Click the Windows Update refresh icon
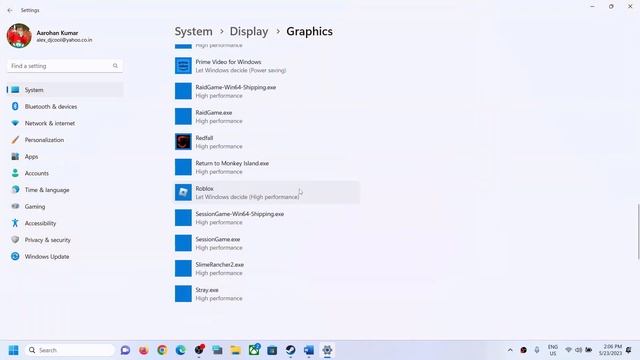The height and width of the screenshot is (360, 640). point(15,257)
